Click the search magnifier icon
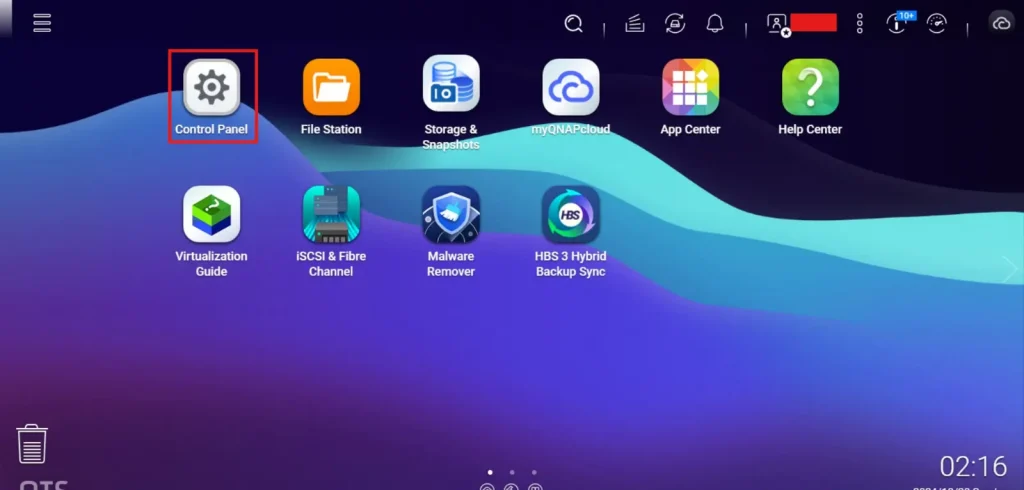The height and width of the screenshot is (490, 1024). (573, 24)
